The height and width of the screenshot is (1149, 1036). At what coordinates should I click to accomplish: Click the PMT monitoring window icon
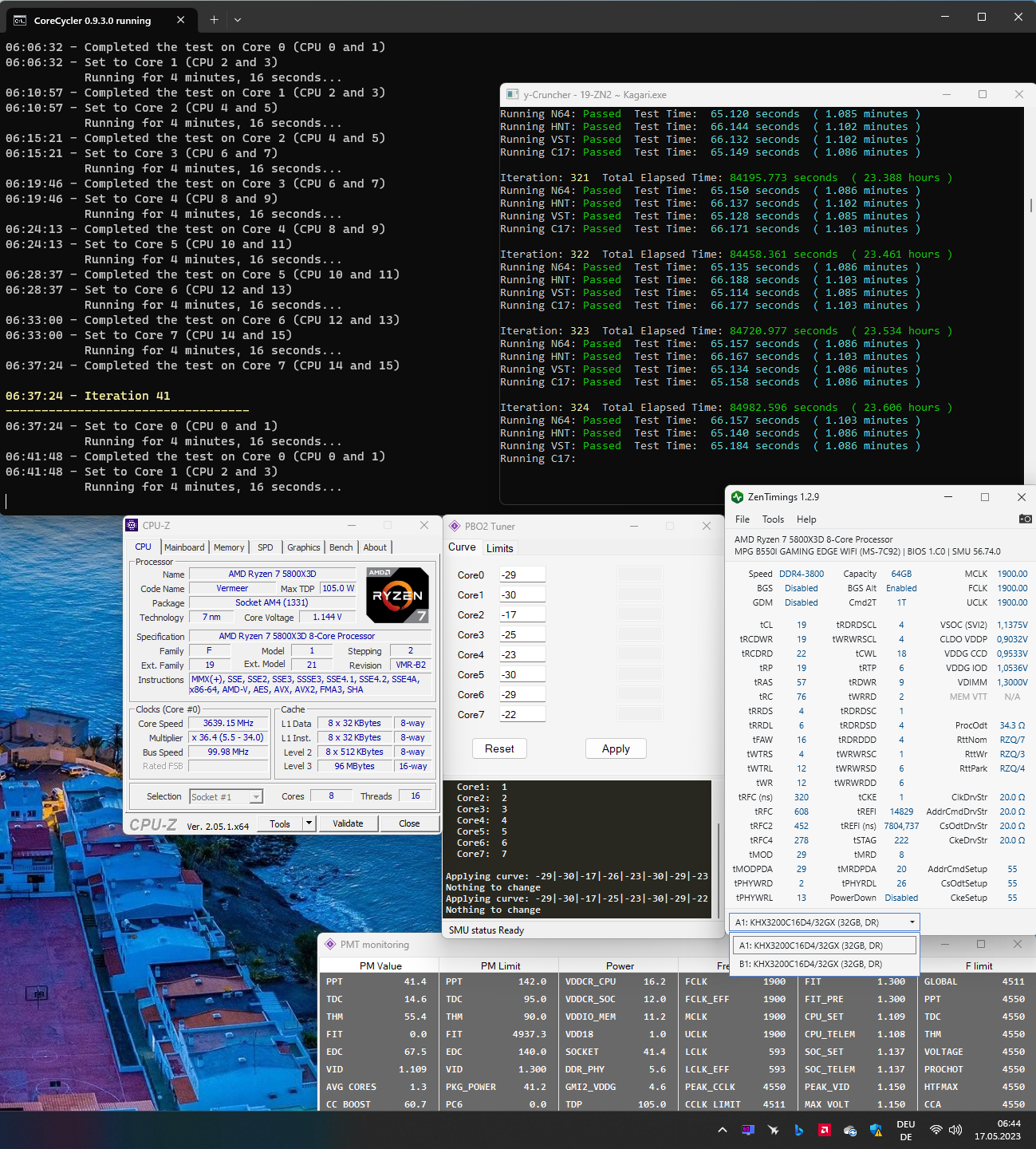click(x=330, y=944)
